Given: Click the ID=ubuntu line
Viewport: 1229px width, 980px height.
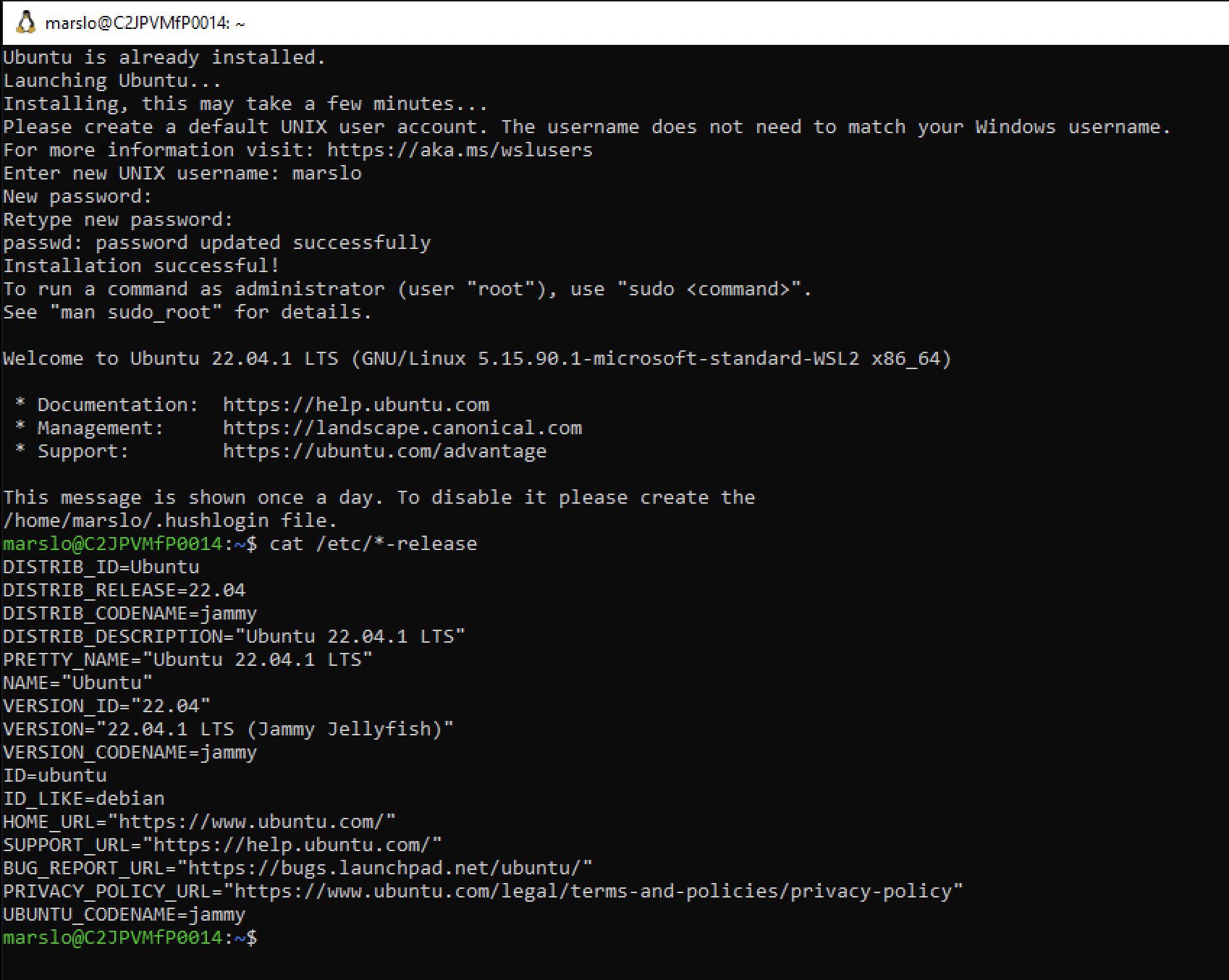Looking at the screenshot, I should [x=55, y=775].
